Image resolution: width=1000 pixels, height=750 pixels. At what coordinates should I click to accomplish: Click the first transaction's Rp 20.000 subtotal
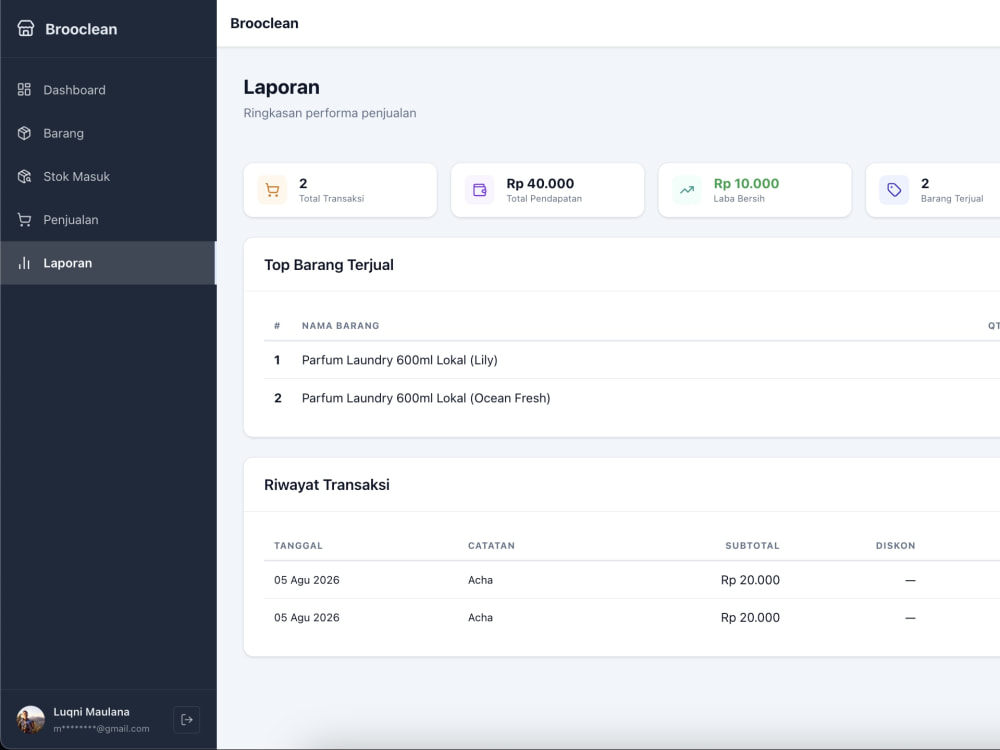click(750, 580)
